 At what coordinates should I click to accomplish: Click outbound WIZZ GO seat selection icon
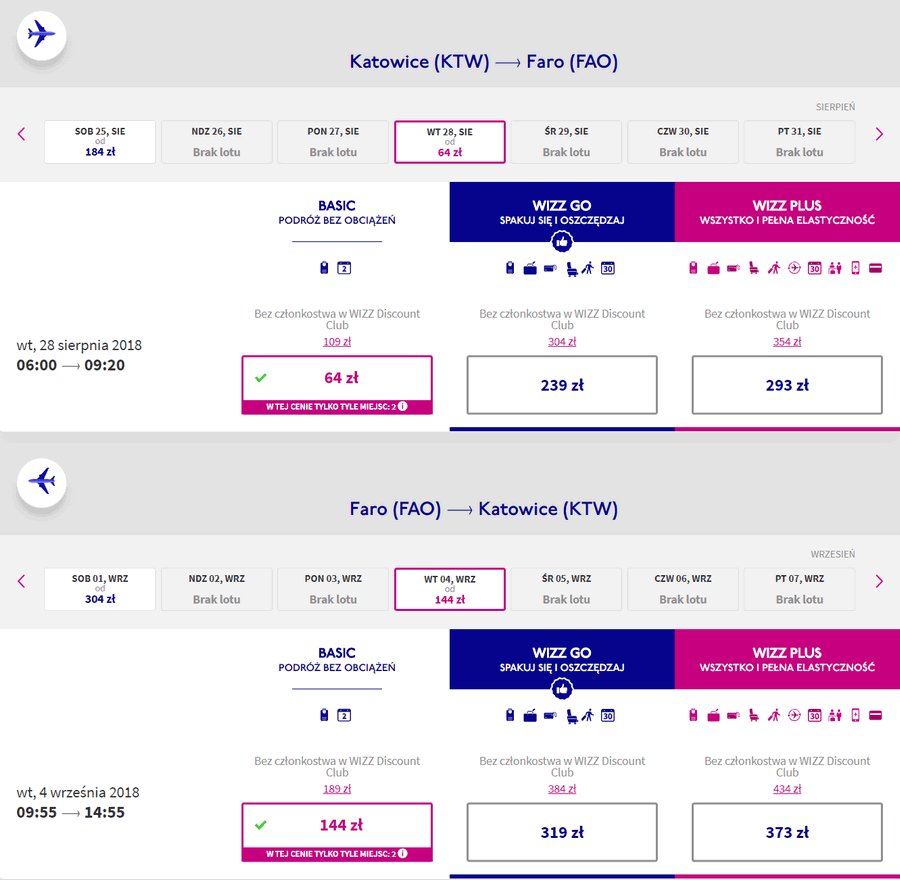tap(571, 269)
